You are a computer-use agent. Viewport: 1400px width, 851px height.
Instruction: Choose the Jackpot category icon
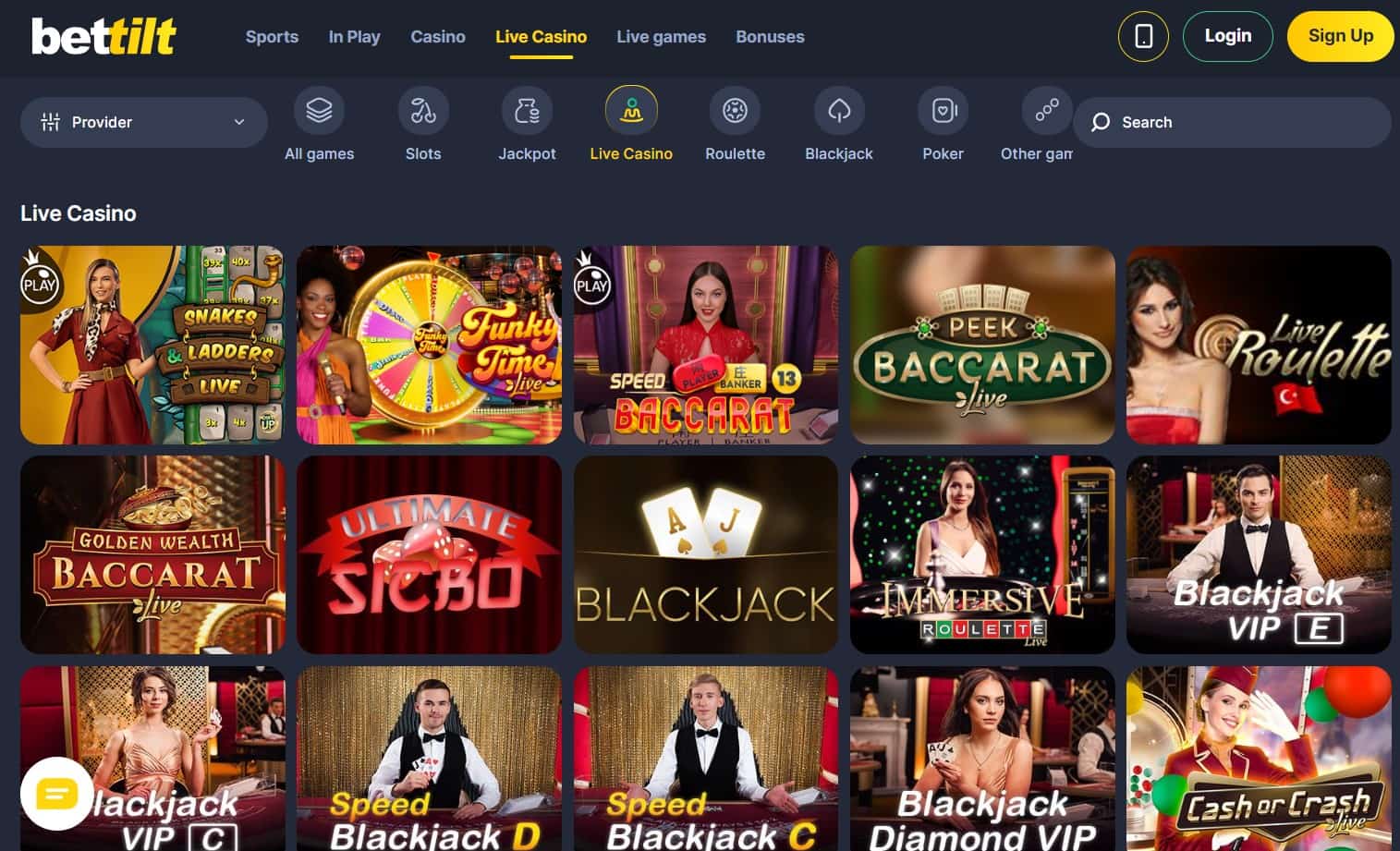527,111
